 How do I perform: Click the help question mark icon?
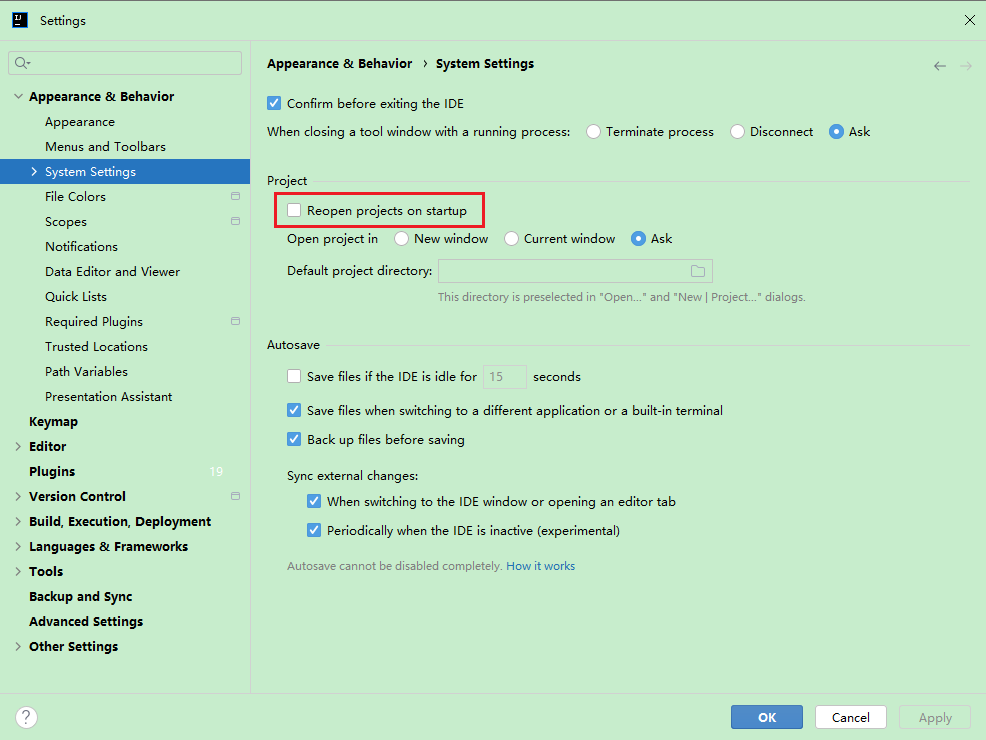pyautogui.click(x=27, y=717)
